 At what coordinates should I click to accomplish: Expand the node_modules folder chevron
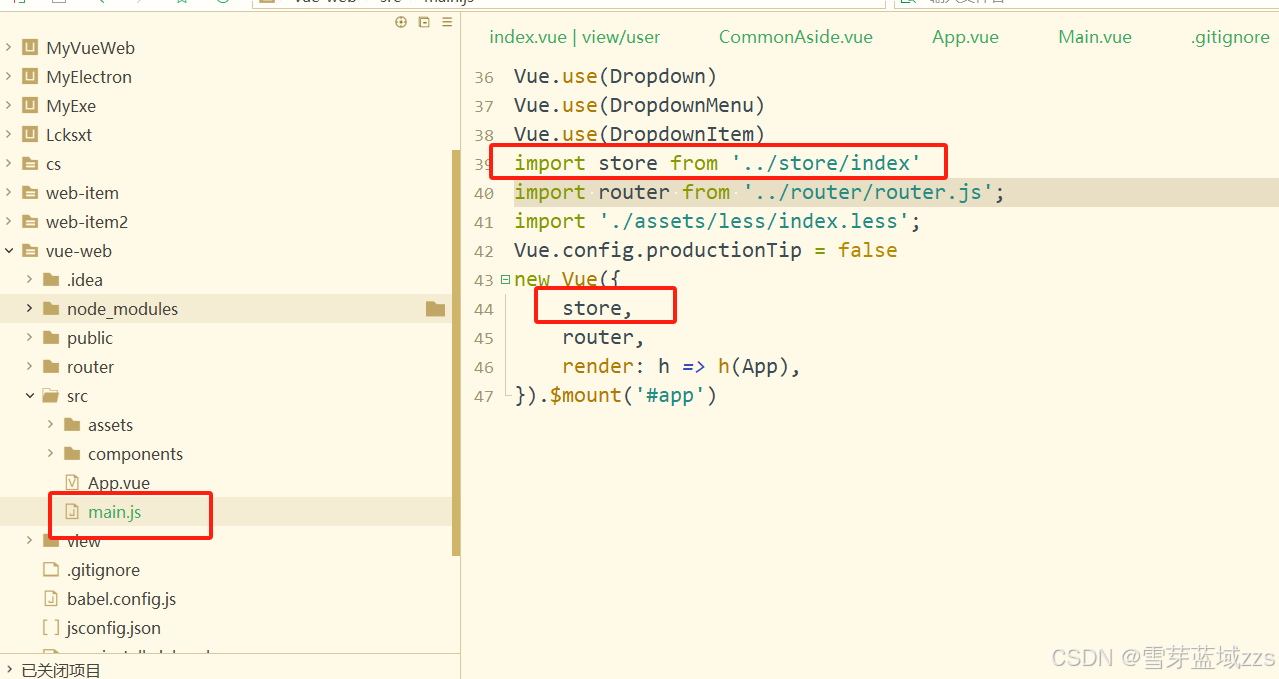[x=30, y=309]
